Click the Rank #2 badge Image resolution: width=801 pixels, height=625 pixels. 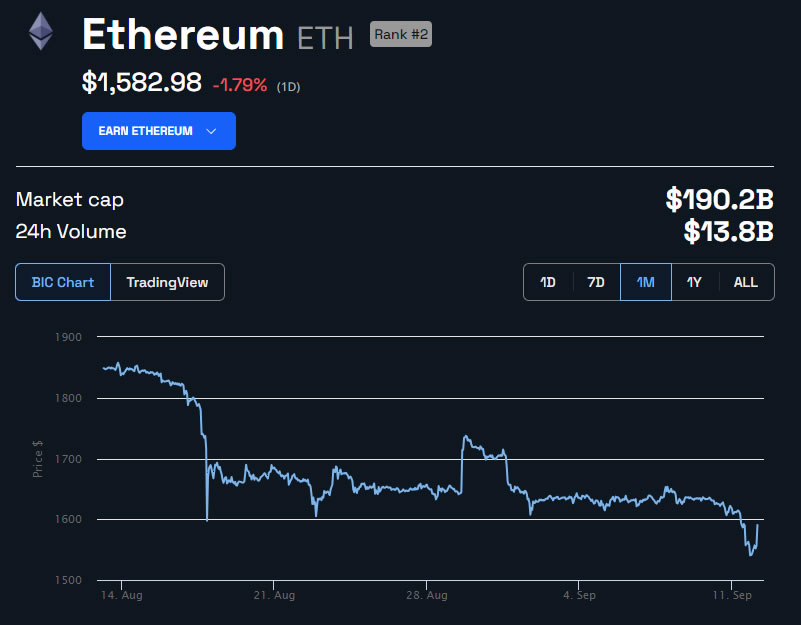[401, 34]
